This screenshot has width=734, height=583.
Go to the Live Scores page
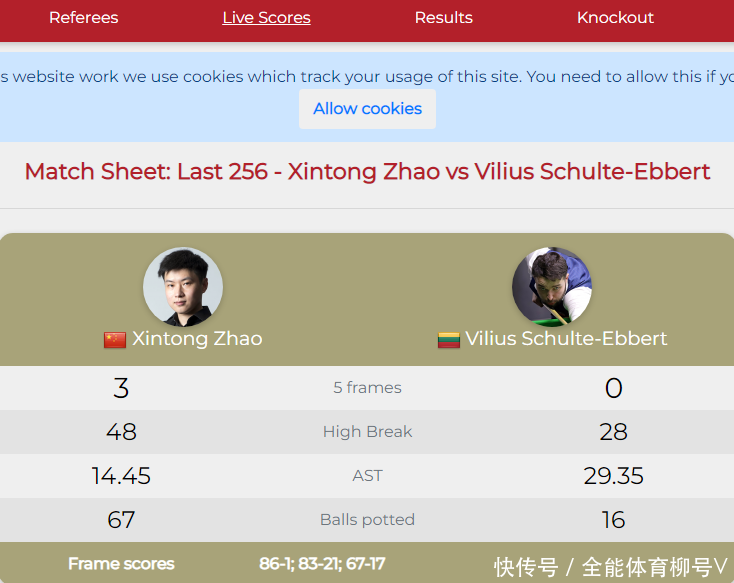tap(266, 18)
